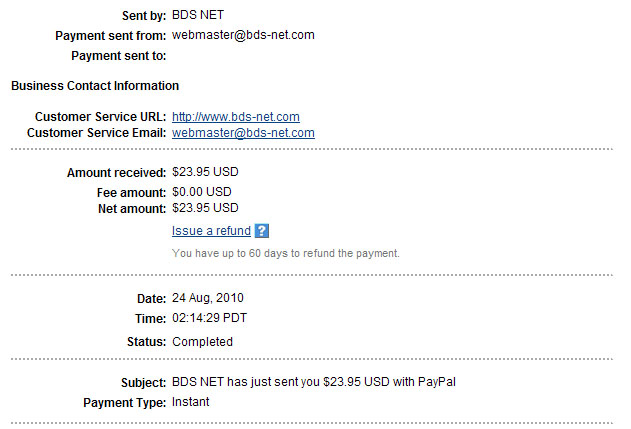Click the Business Contact Information heading

[95, 86]
